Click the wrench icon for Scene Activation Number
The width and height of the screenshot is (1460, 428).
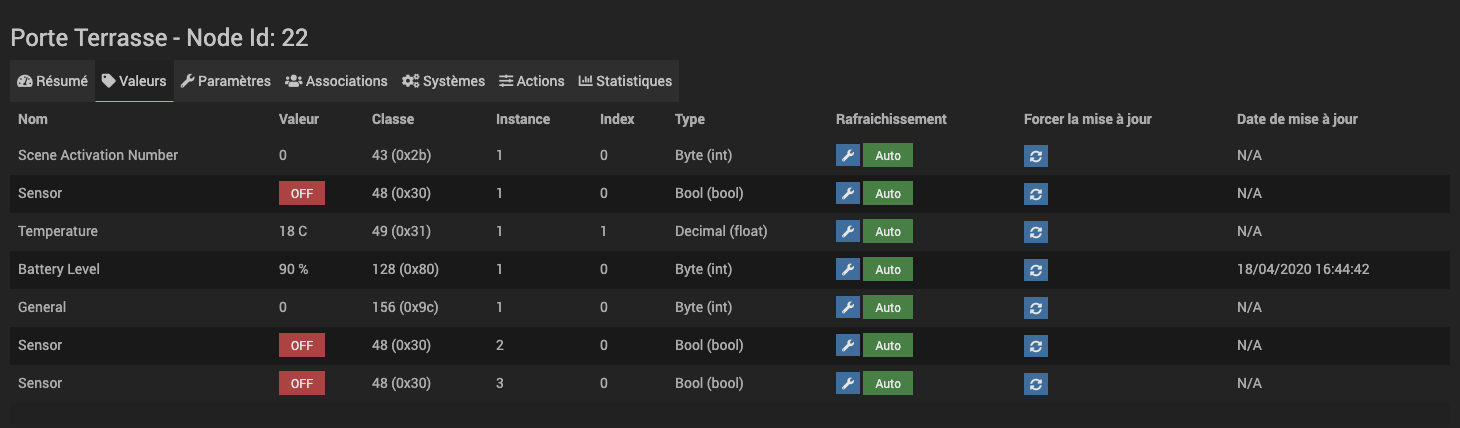(x=848, y=156)
